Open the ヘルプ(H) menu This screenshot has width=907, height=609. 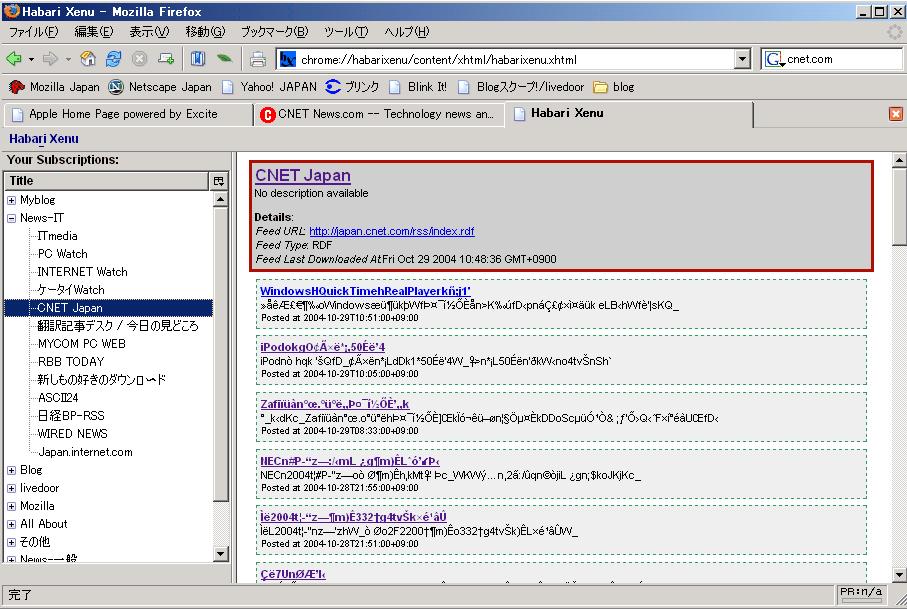point(407,32)
